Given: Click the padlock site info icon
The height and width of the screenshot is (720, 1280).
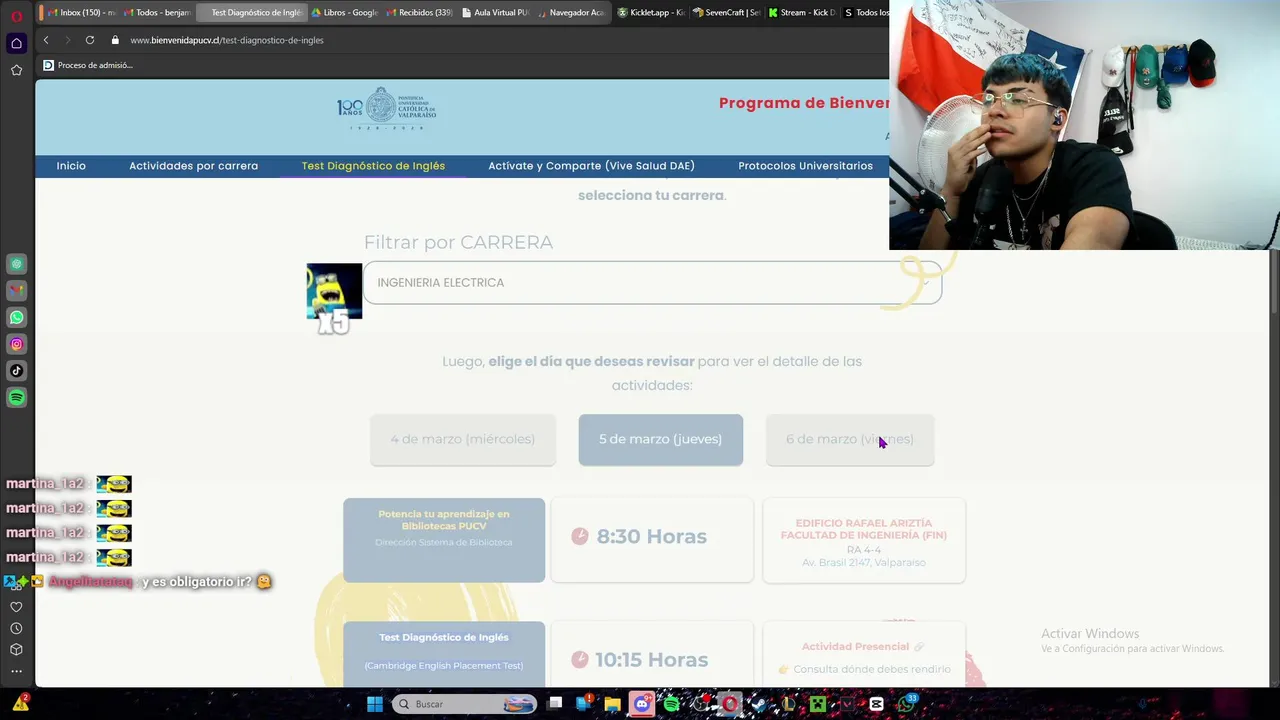Looking at the screenshot, I should point(115,40).
